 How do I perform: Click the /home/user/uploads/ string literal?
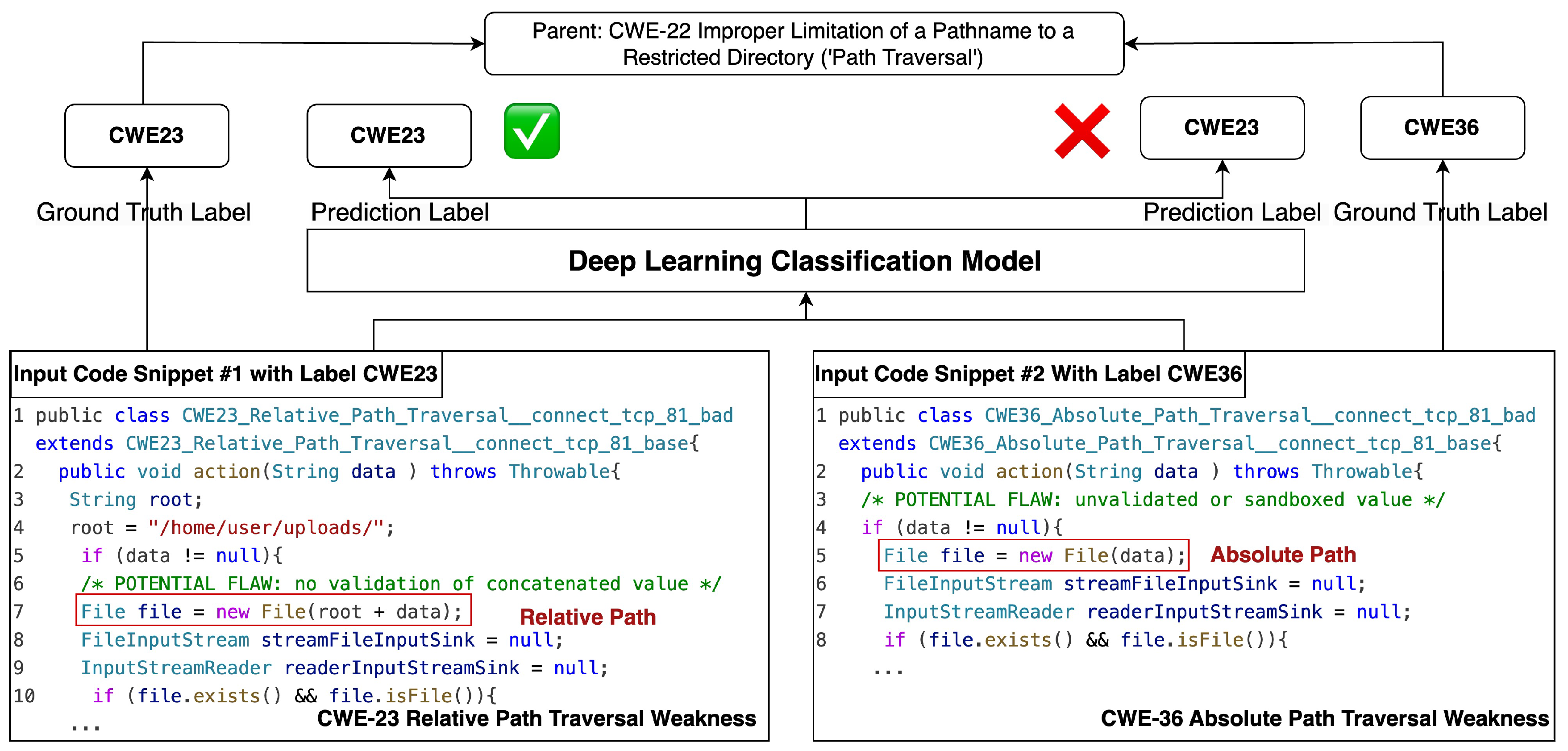click(x=266, y=527)
